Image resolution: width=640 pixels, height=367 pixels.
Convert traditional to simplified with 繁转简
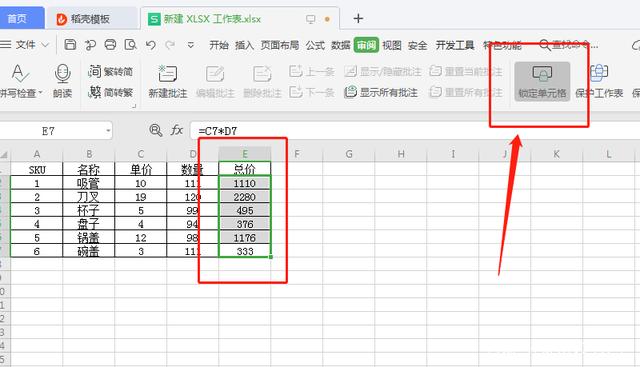[x=111, y=72]
